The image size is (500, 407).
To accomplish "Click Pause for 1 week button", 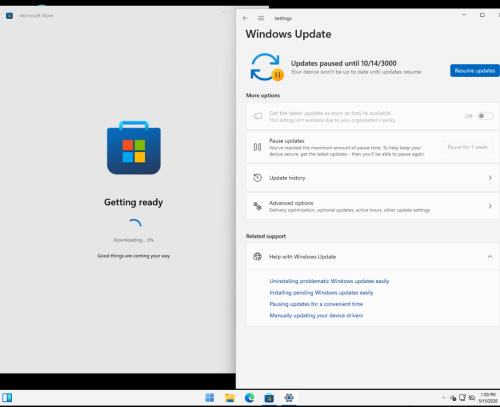I will [467, 147].
